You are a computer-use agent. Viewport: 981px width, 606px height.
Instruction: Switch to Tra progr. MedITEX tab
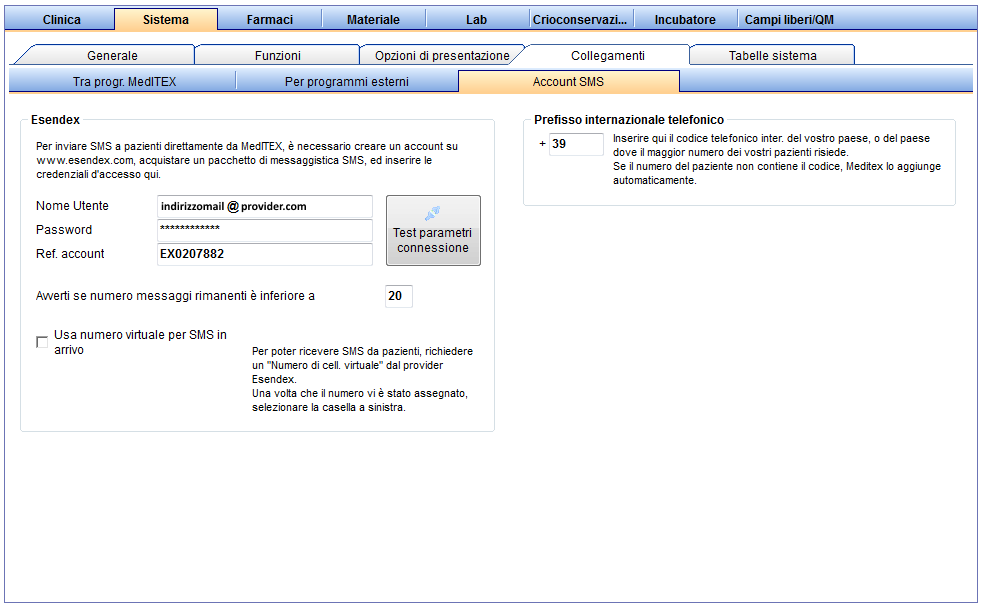pyautogui.click(x=124, y=81)
